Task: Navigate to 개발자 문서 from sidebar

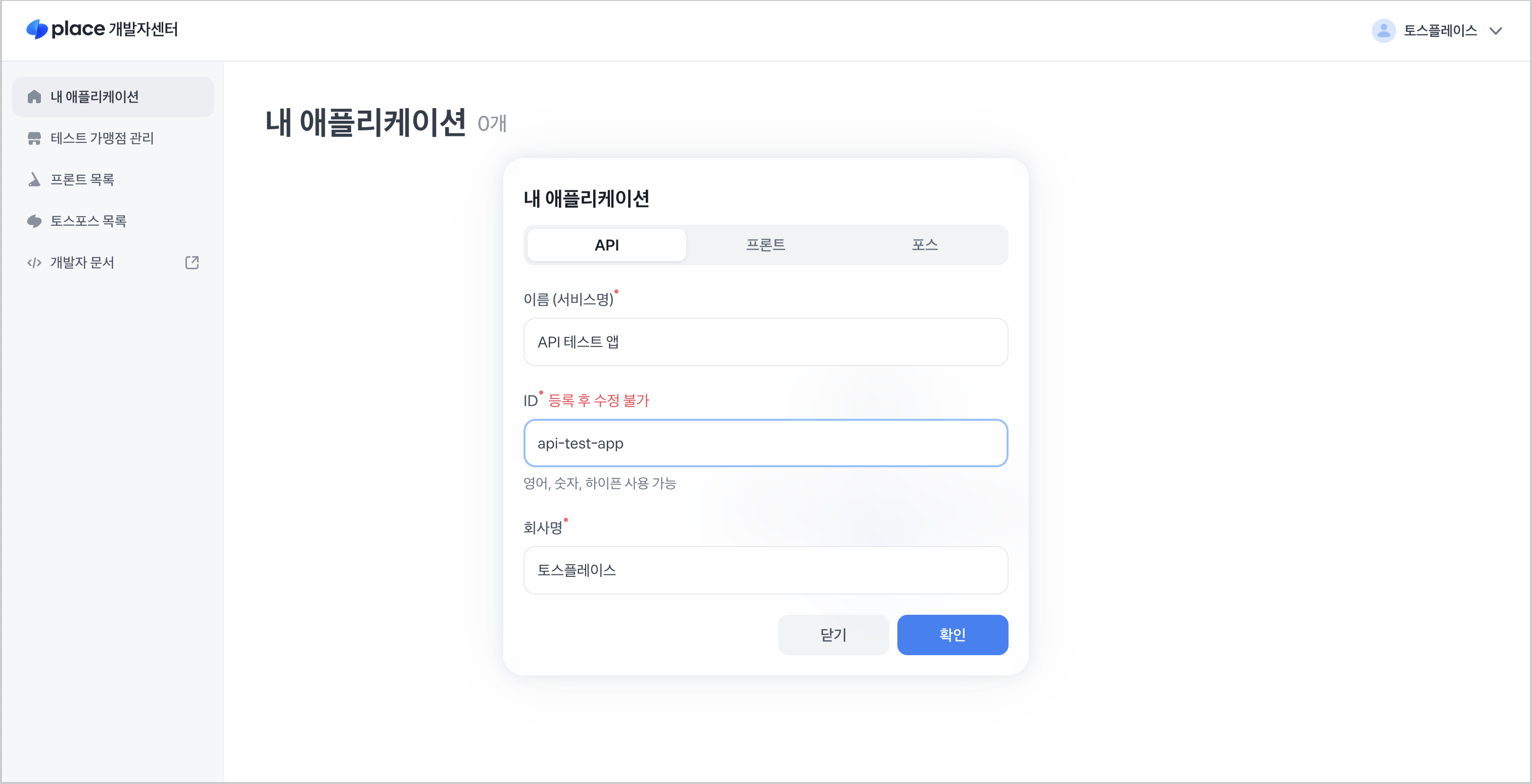Action: 82,262
